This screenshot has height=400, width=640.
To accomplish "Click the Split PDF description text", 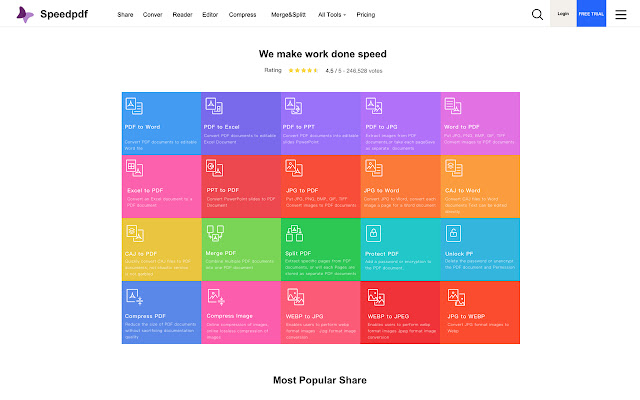I will pyautogui.click(x=320, y=267).
